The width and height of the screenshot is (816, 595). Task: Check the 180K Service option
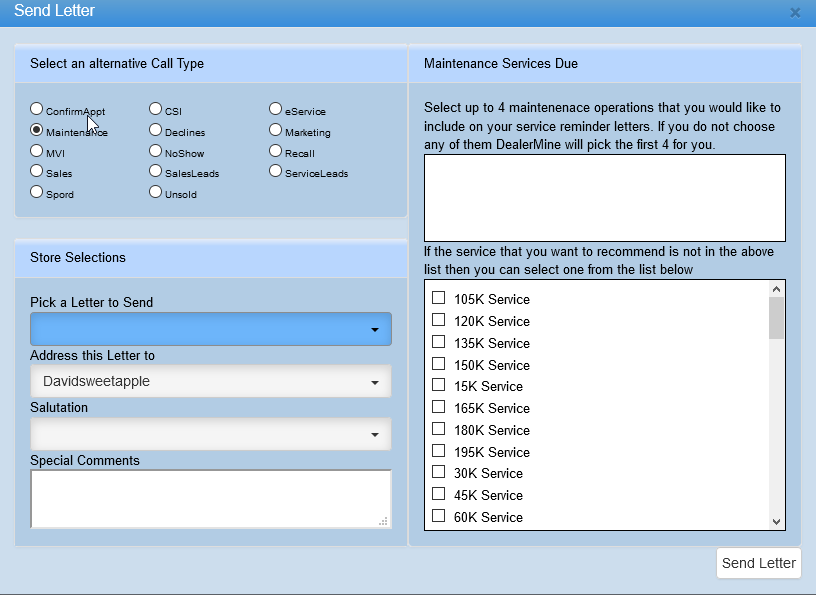[438, 429]
